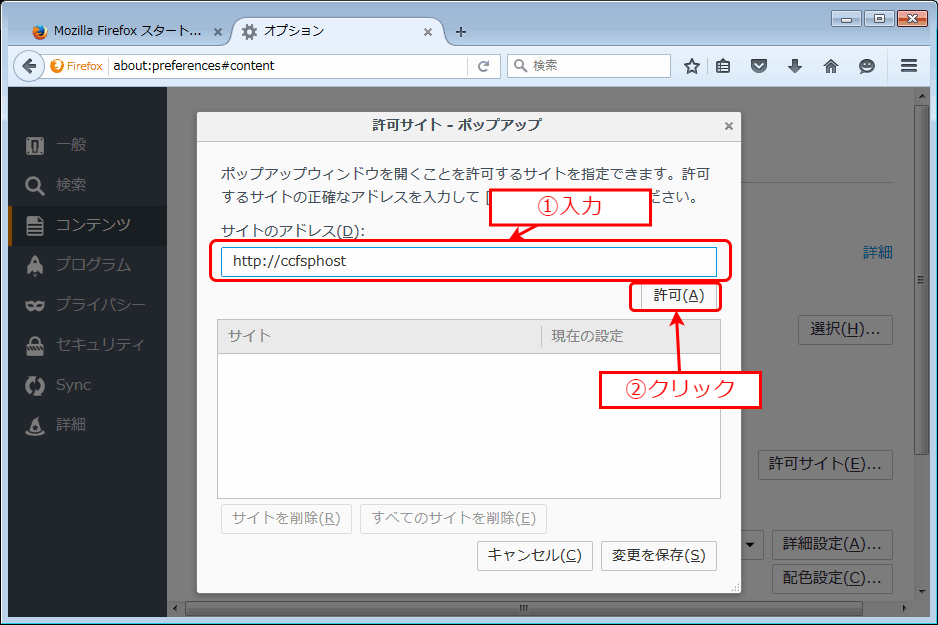Viewport: 938px width, 625px height.
Task: Open a new tab with plus button
Action: coord(461,32)
